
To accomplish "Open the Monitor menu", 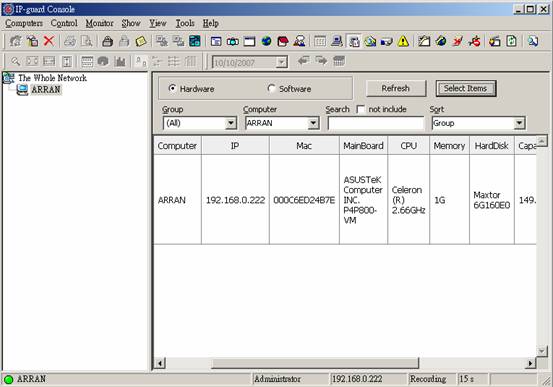I will pos(99,23).
